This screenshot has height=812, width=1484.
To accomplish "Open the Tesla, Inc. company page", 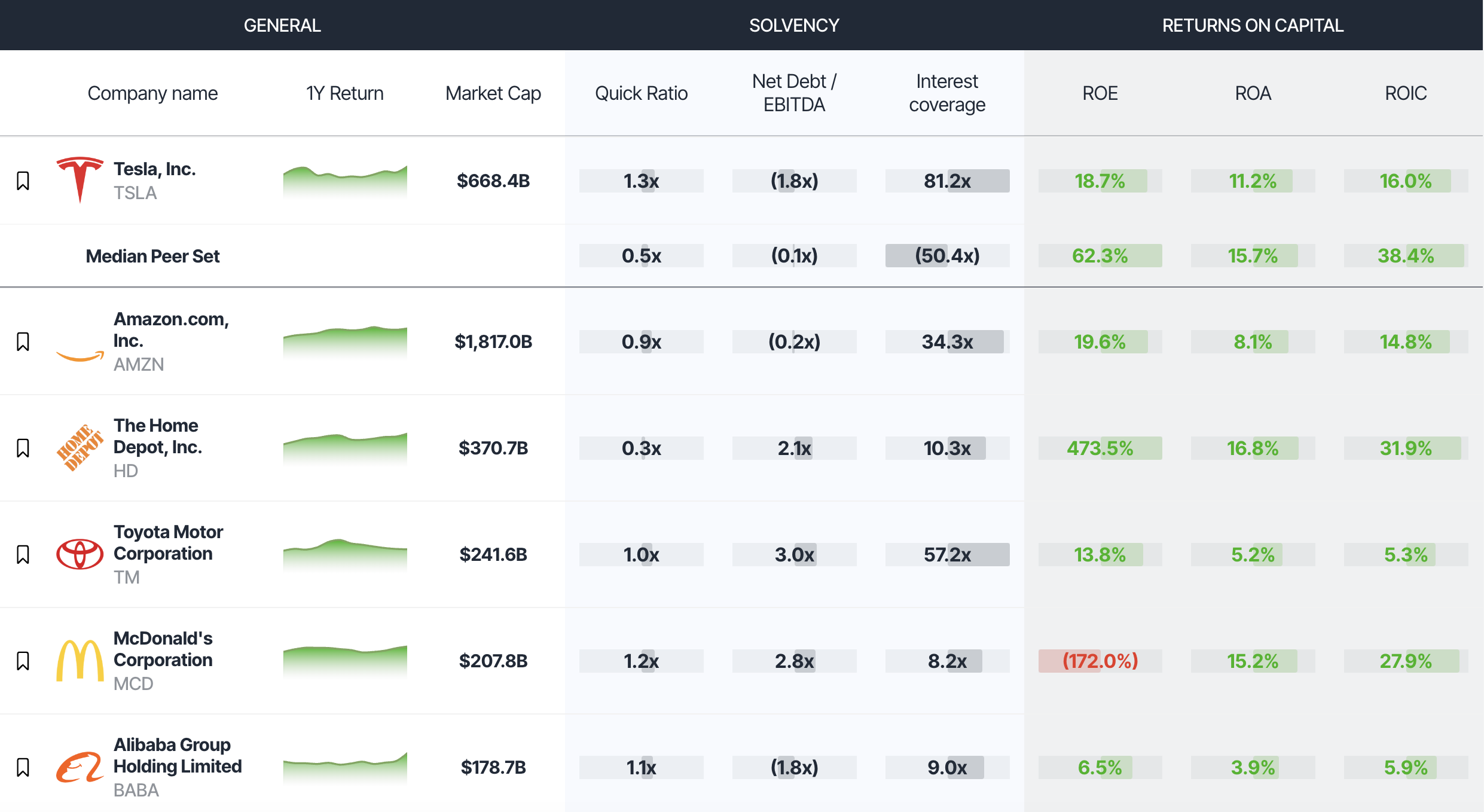I will (x=154, y=169).
